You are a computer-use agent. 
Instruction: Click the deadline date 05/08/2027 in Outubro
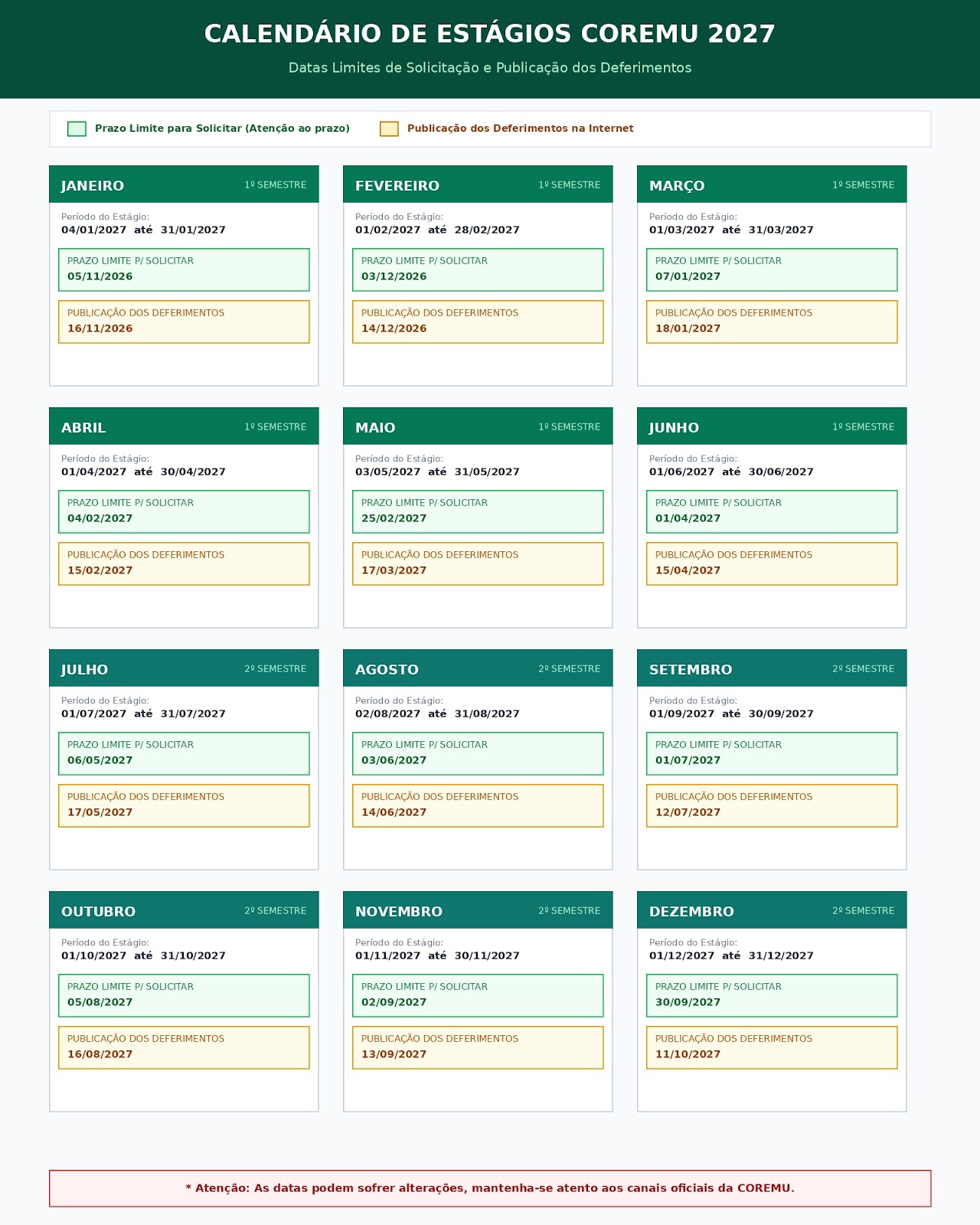100,1002
